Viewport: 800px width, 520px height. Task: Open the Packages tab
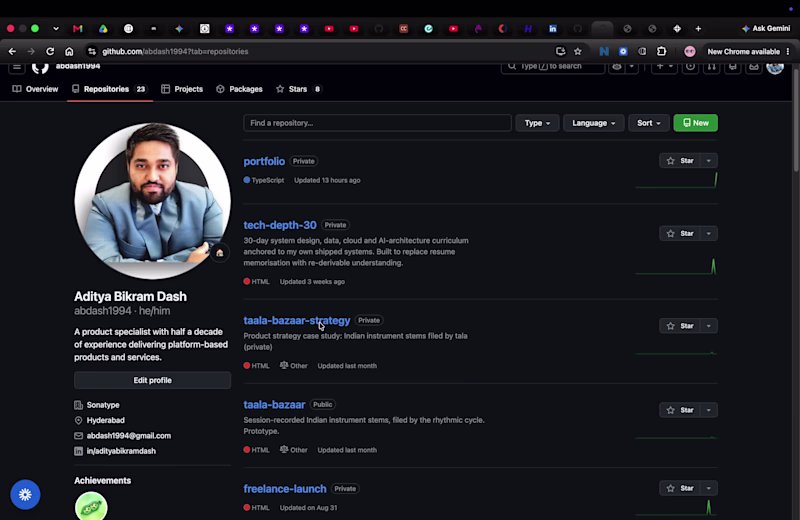239,89
